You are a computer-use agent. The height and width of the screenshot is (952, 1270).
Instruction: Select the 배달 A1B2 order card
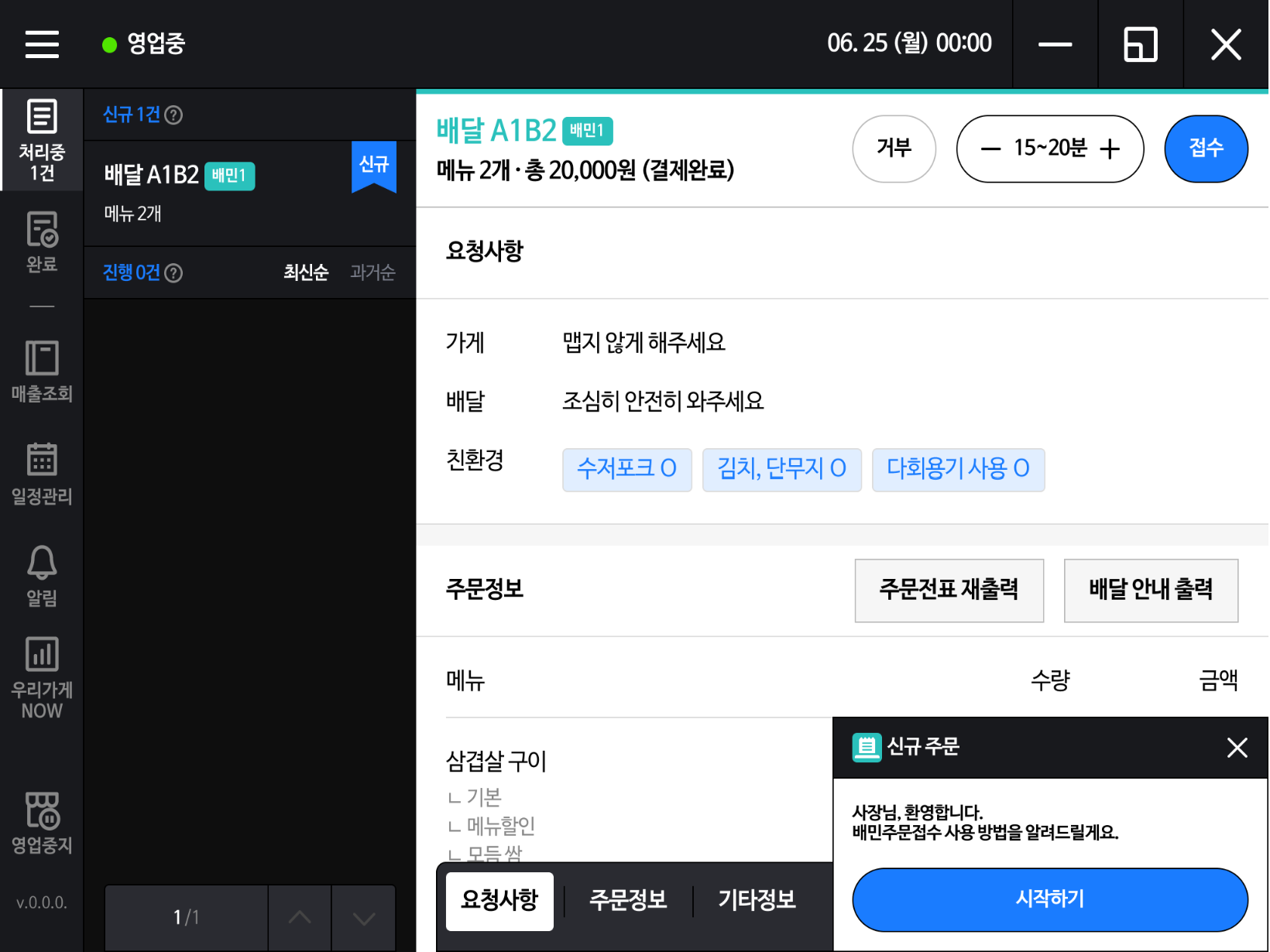[x=249, y=193]
